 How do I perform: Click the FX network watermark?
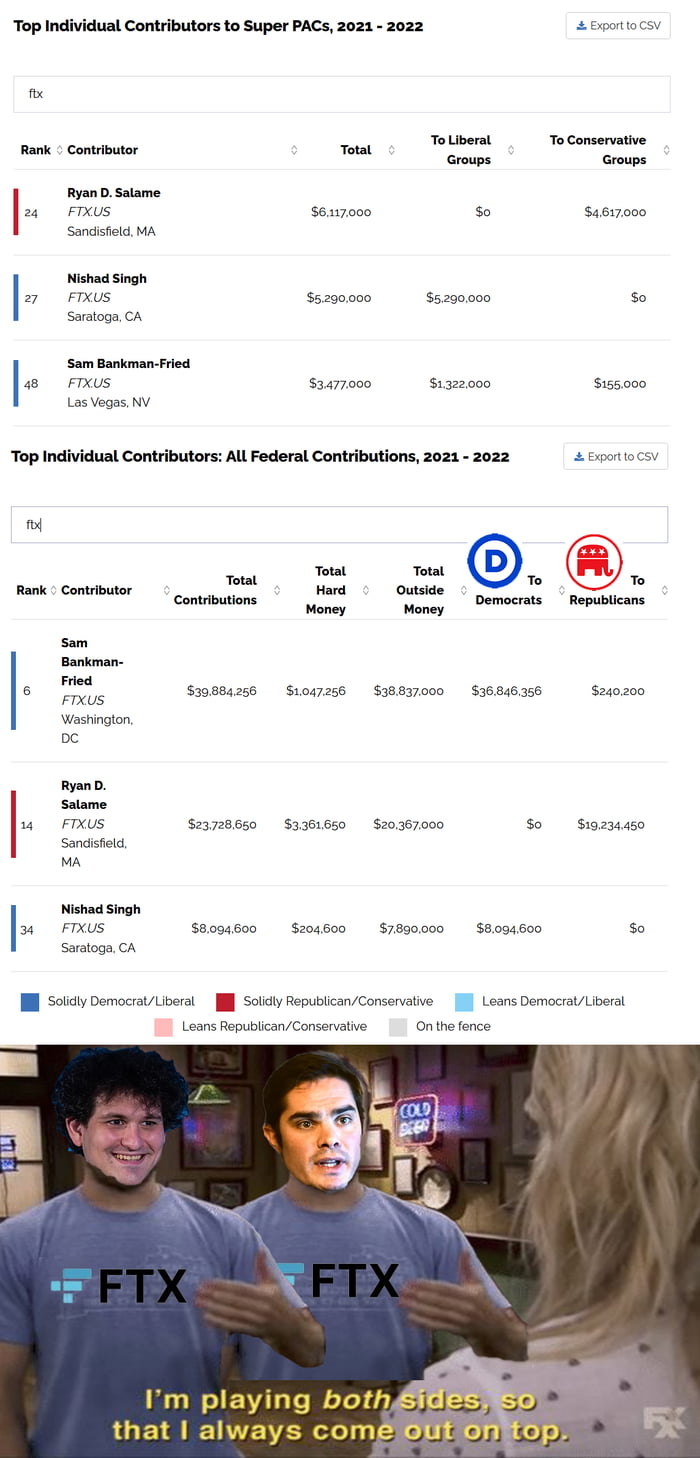click(663, 1422)
